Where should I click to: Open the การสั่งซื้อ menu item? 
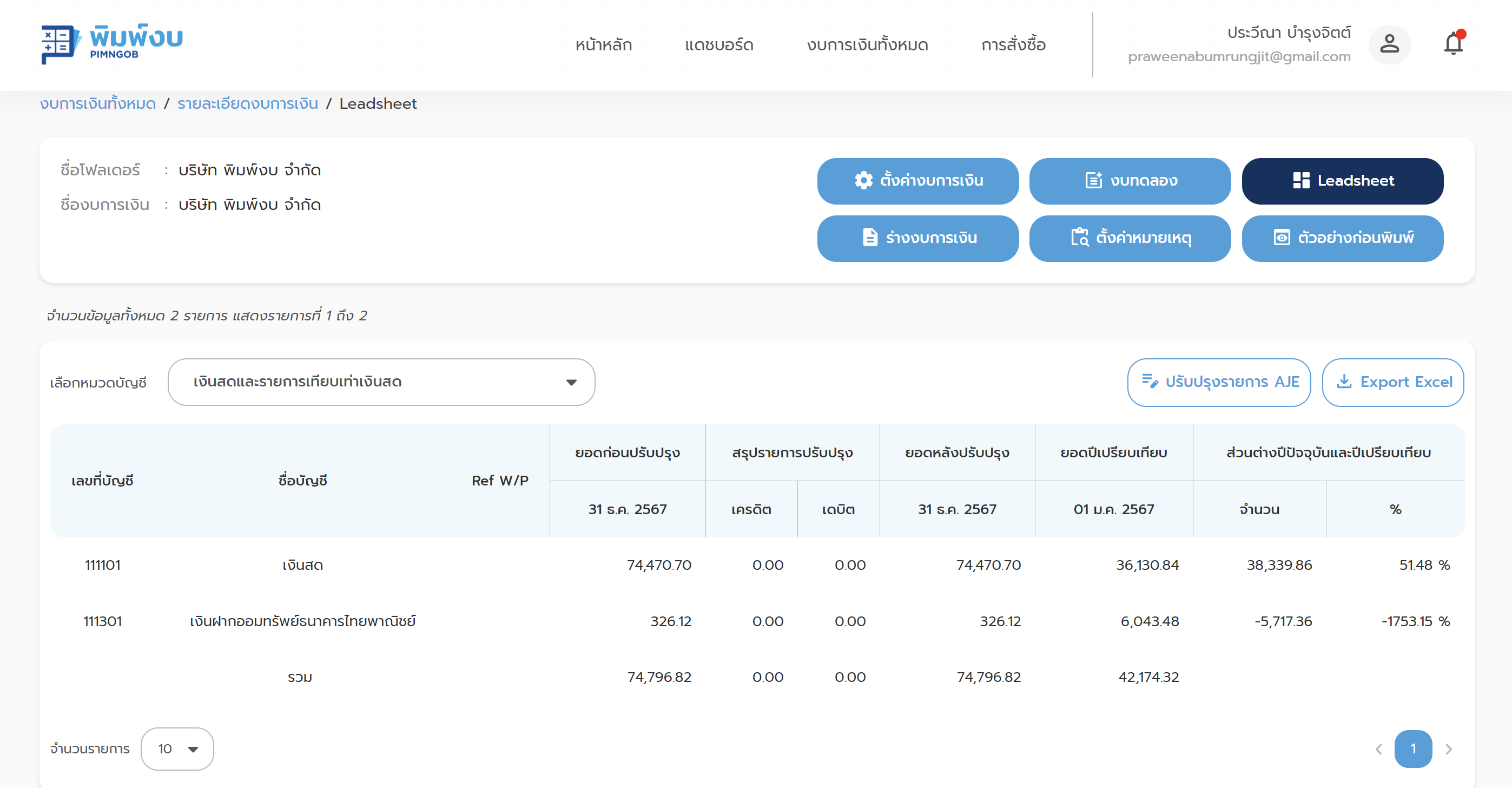[x=1013, y=45]
